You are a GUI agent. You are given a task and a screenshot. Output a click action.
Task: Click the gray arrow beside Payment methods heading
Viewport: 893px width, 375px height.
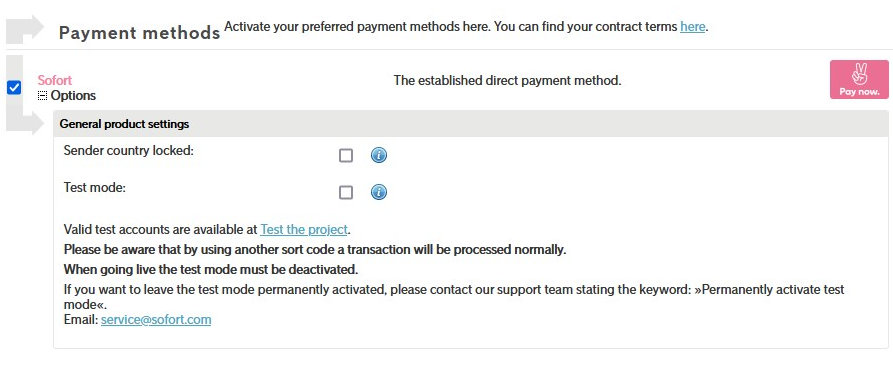[25, 30]
